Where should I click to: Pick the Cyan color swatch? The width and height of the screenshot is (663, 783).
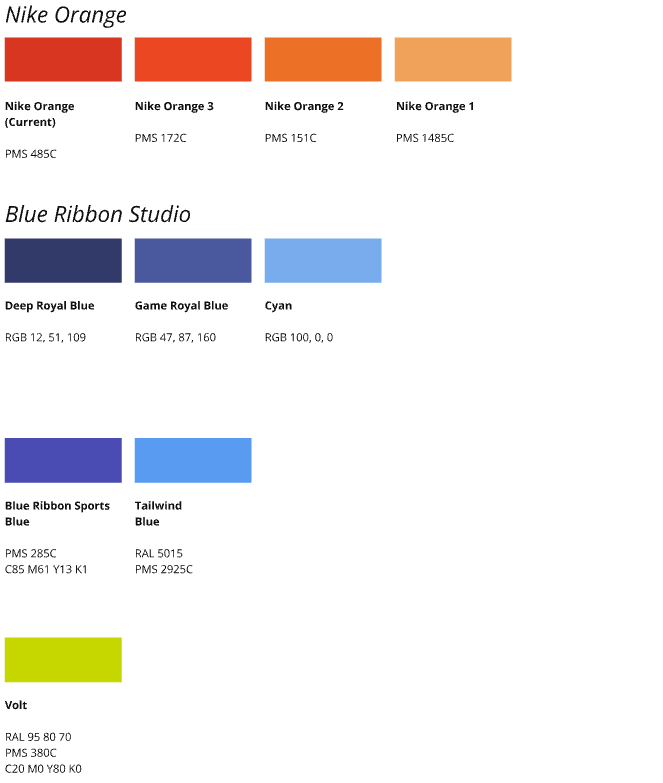[323, 261]
